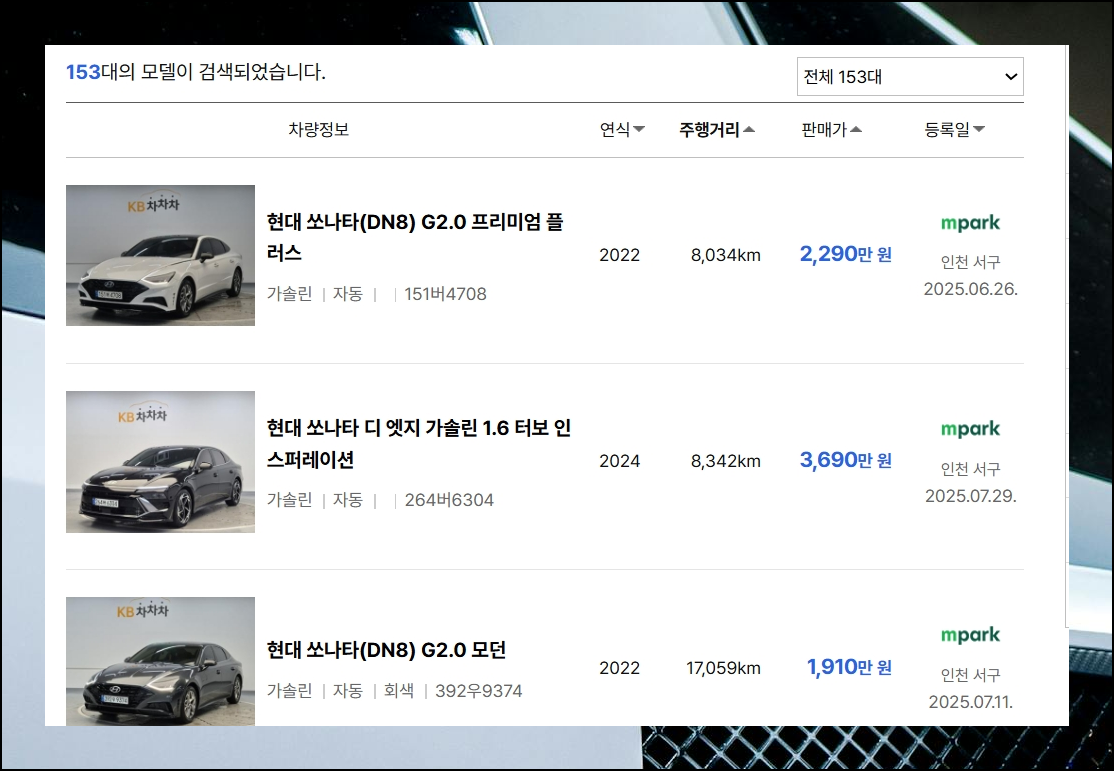Click 회색 color label in 모던 row
This screenshot has width=1114, height=771.
(x=399, y=691)
